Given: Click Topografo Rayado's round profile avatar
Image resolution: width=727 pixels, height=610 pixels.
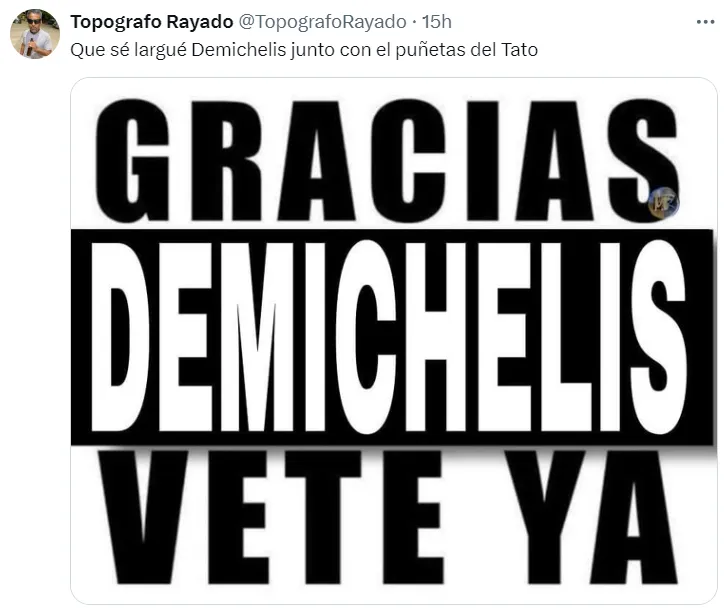Looking at the screenshot, I should coord(35,34).
